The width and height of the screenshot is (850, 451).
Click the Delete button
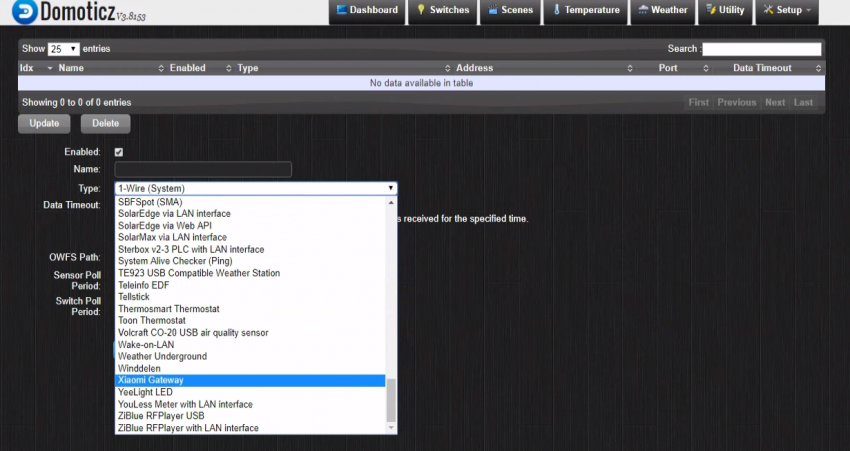coord(106,124)
